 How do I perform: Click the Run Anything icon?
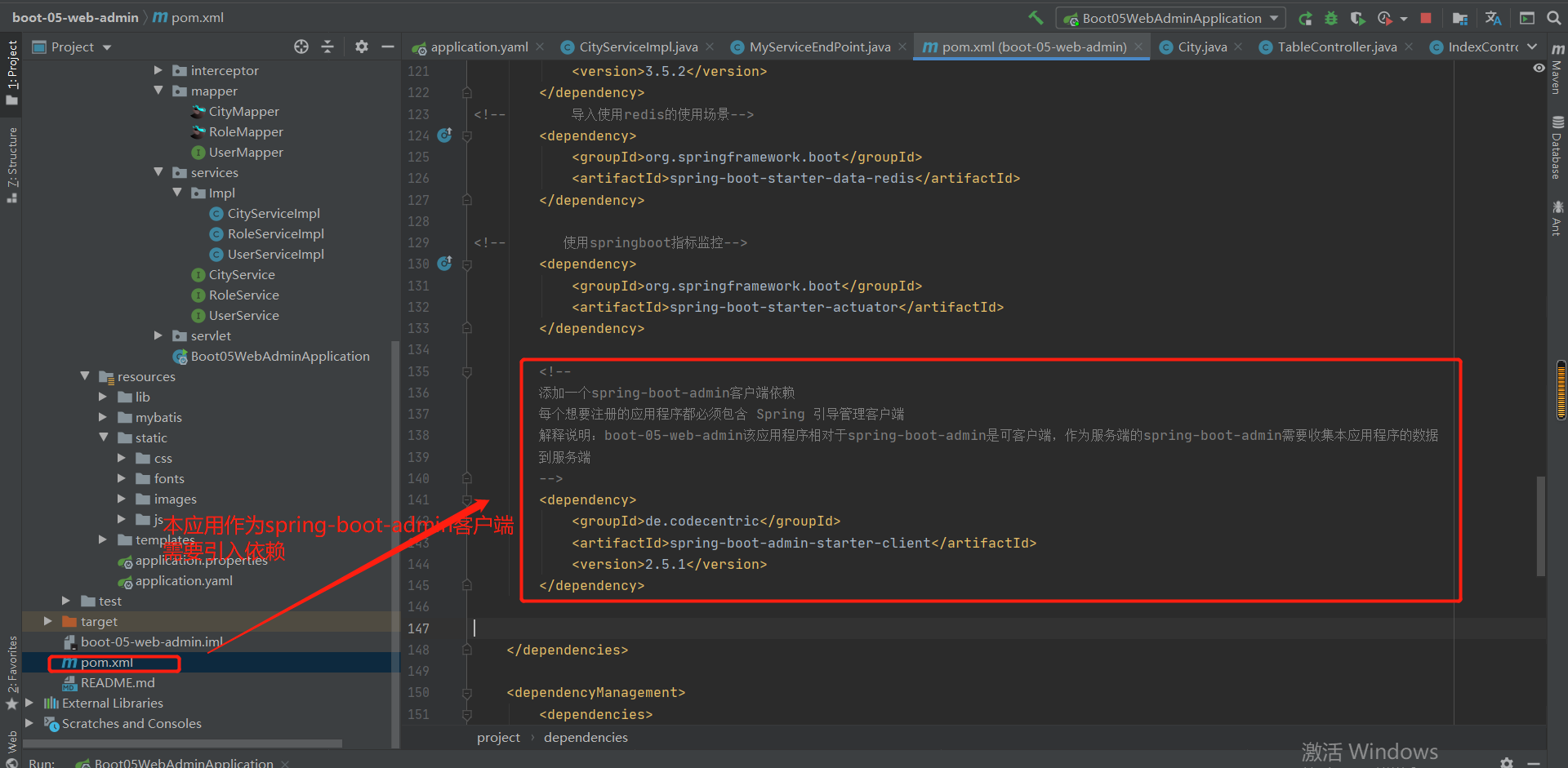pyautogui.click(x=1526, y=18)
